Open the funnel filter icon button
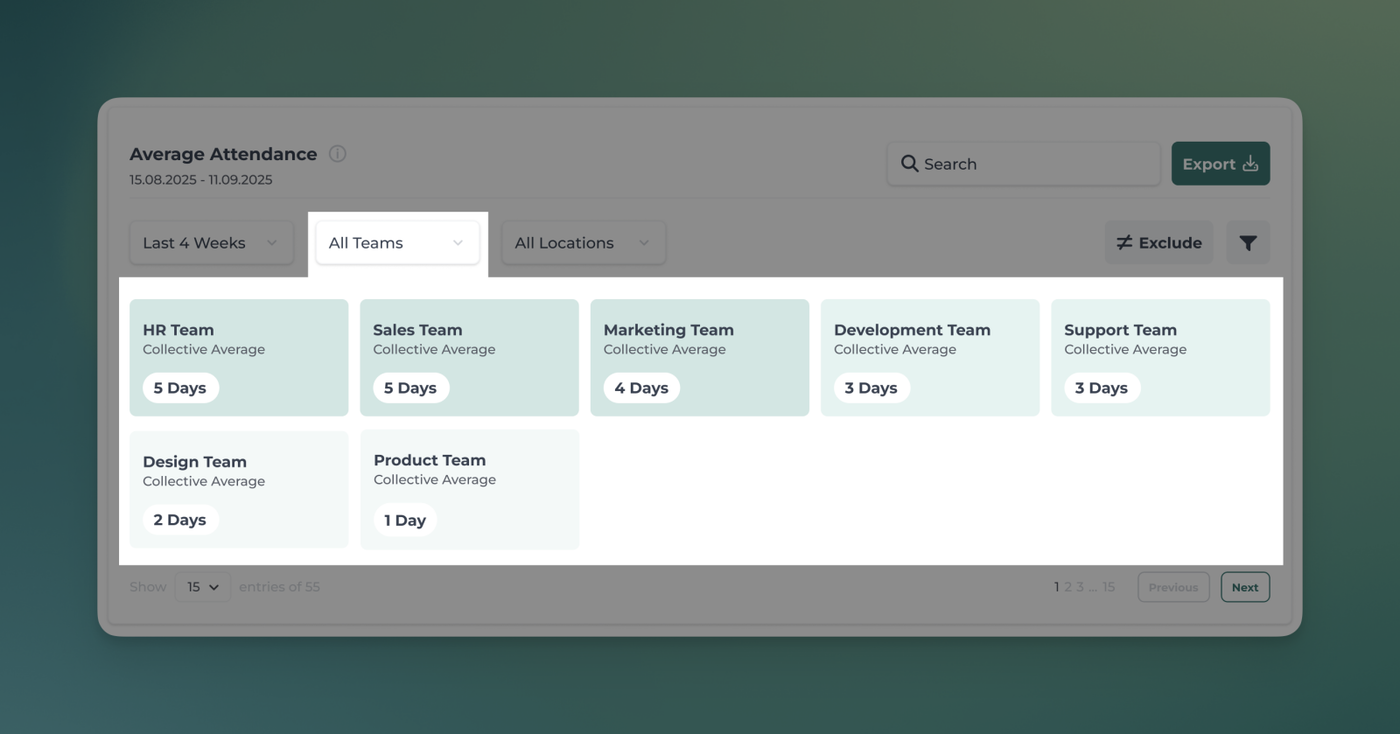Image resolution: width=1400 pixels, height=734 pixels. click(1248, 243)
